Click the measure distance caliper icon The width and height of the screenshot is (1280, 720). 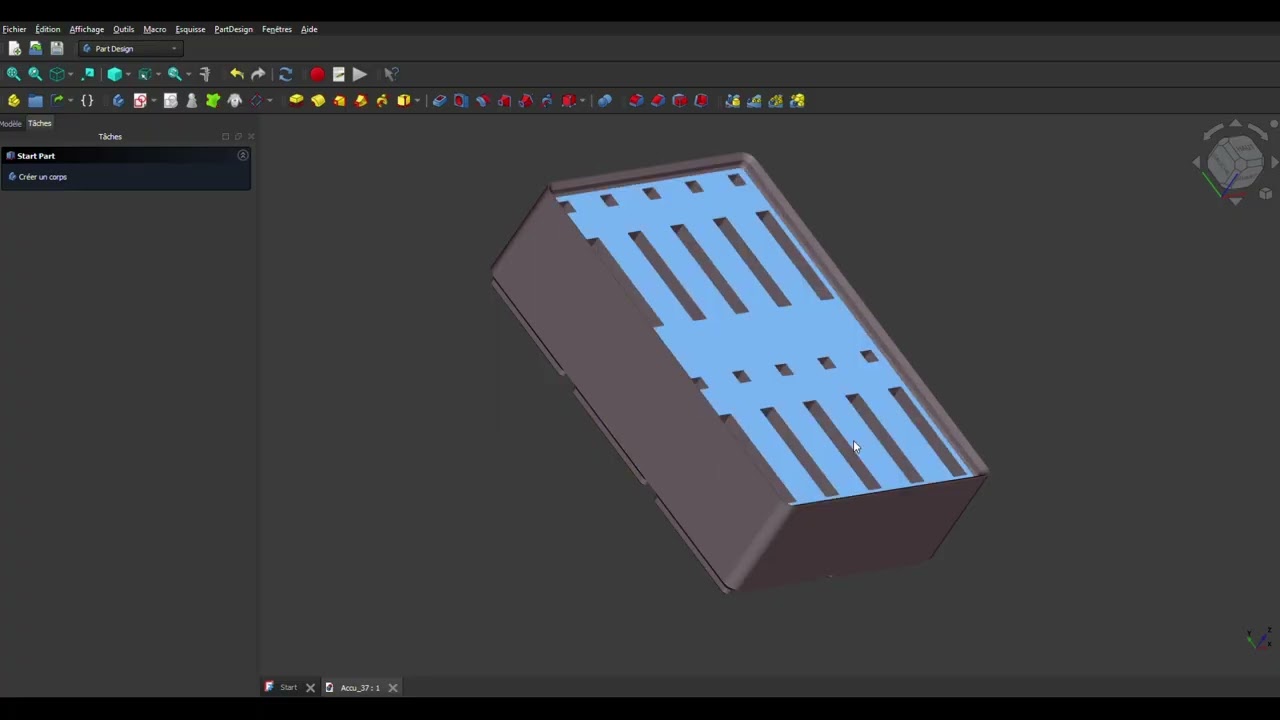pos(206,74)
